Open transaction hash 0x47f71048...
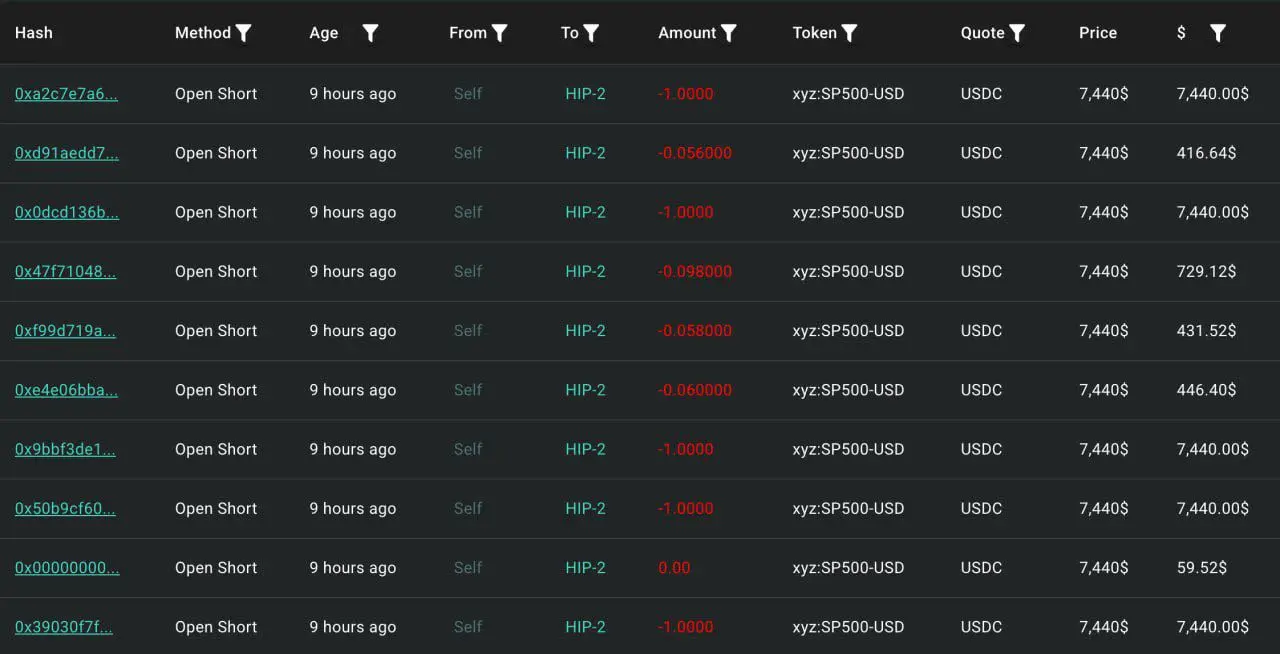The height and width of the screenshot is (654, 1280). (x=65, y=271)
